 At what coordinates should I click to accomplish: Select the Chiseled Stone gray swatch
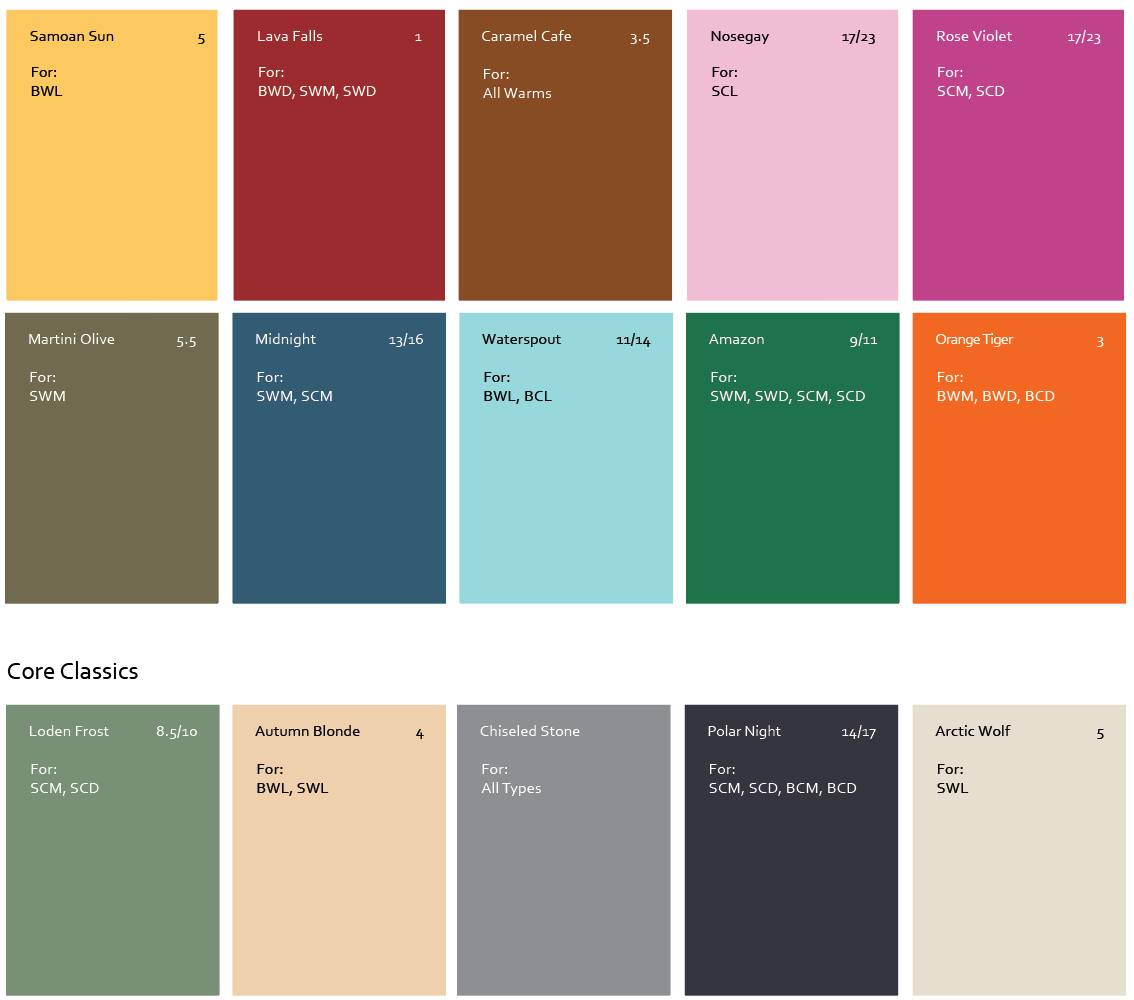[563, 850]
